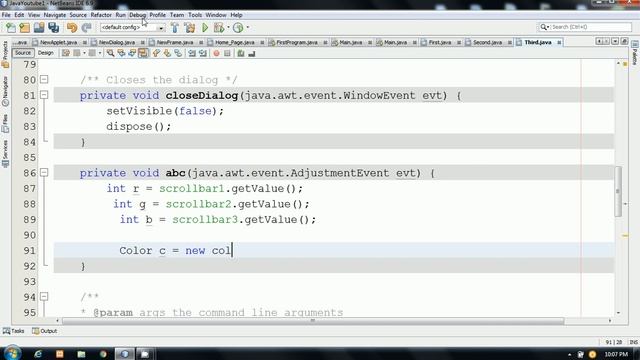Click Find Next Occurrence icon
Image resolution: width=640 pixels, height=360 pixels.
pyautogui.click(x=132, y=53)
